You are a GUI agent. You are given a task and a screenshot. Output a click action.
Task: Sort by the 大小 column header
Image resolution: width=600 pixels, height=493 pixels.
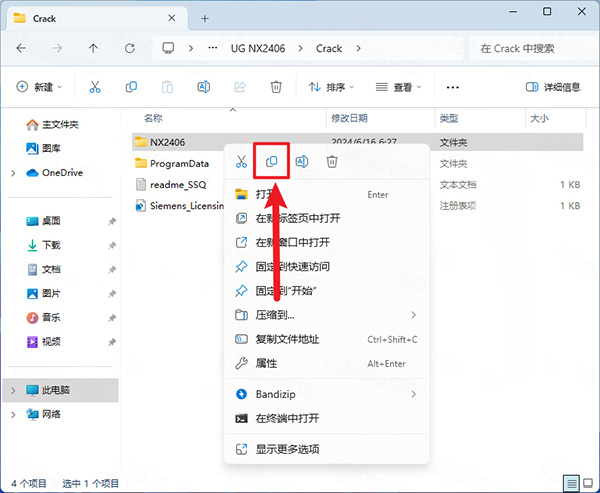[539, 118]
